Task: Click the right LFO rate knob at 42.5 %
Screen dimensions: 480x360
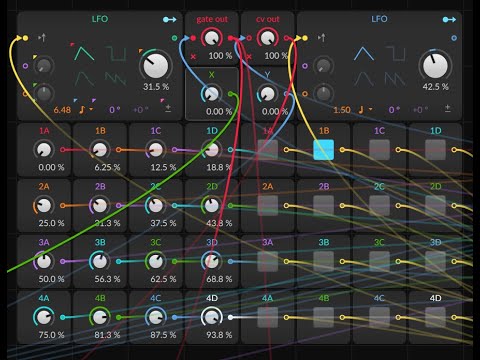Action: coord(435,65)
